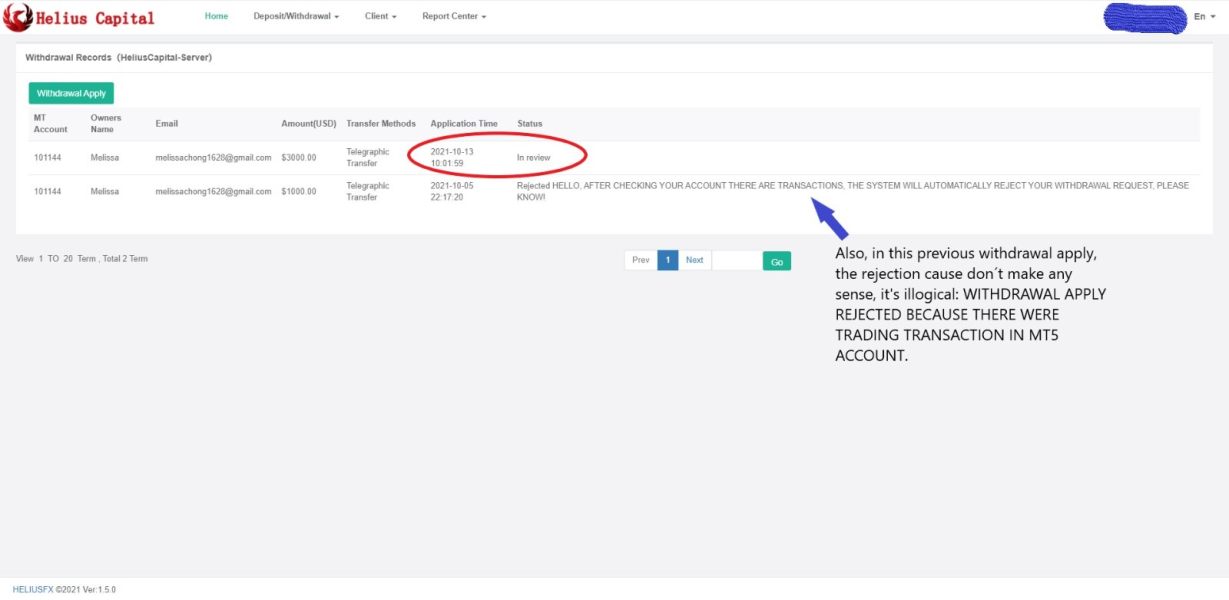The width and height of the screenshot is (1229, 600).
Task: Expand the Report Center menu
Action: click(x=454, y=16)
